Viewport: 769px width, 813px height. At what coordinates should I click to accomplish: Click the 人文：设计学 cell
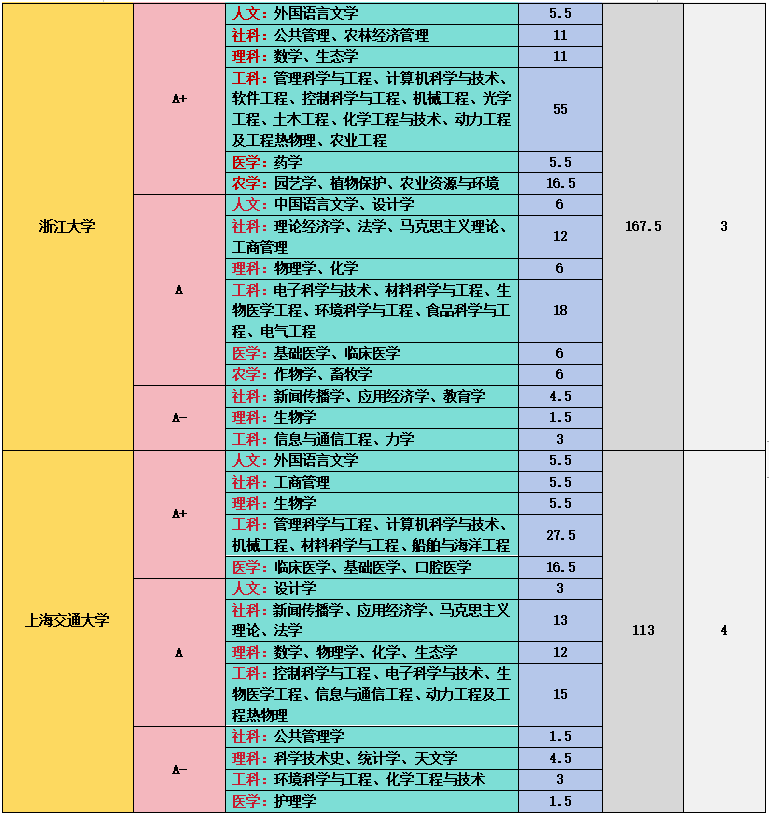pos(372,589)
